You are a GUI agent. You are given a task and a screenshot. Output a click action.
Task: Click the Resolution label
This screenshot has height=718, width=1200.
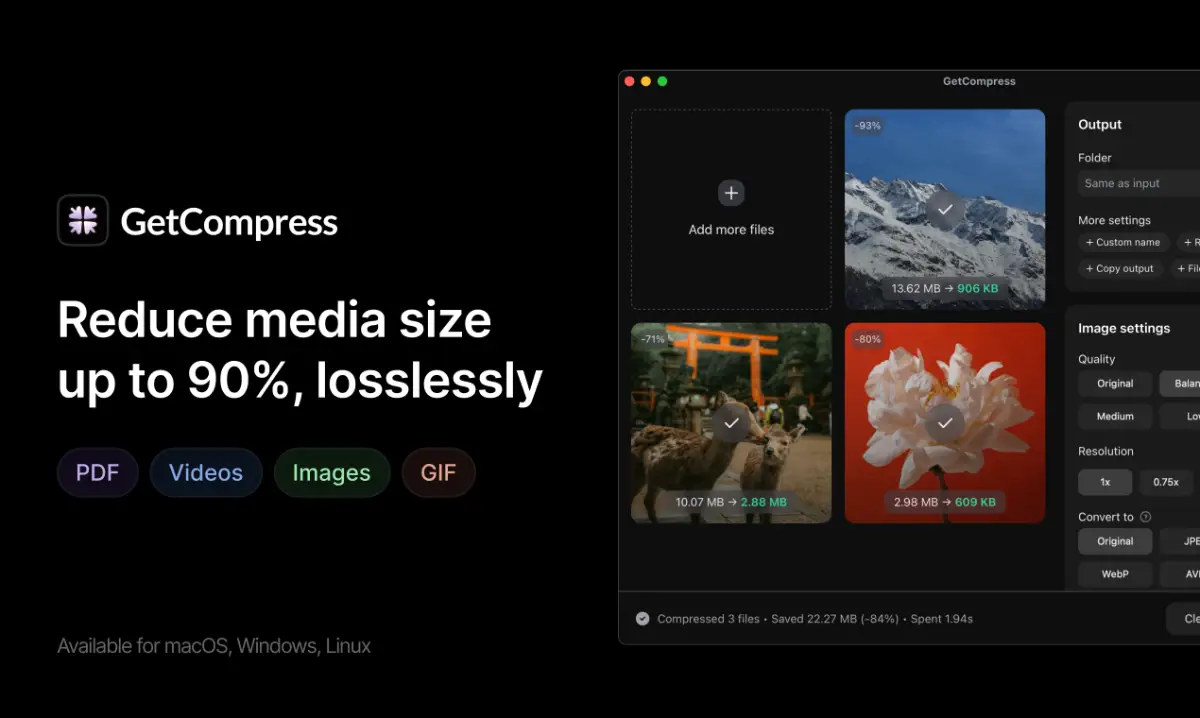click(x=1106, y=451)
